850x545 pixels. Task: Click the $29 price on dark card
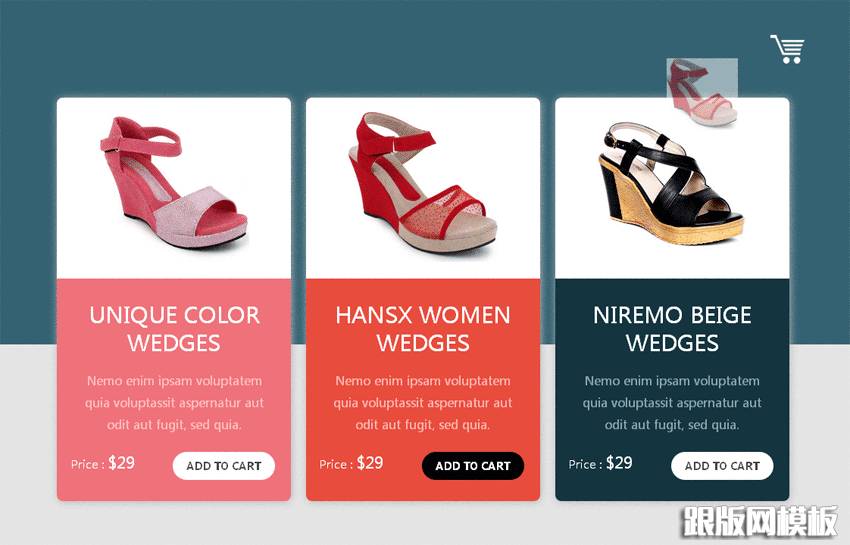click(x=619, y=463)
